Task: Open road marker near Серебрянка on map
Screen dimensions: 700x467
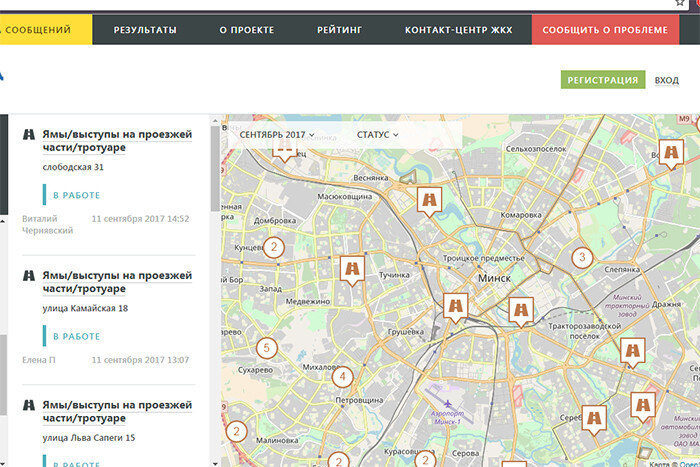Action: pos(594,420)
